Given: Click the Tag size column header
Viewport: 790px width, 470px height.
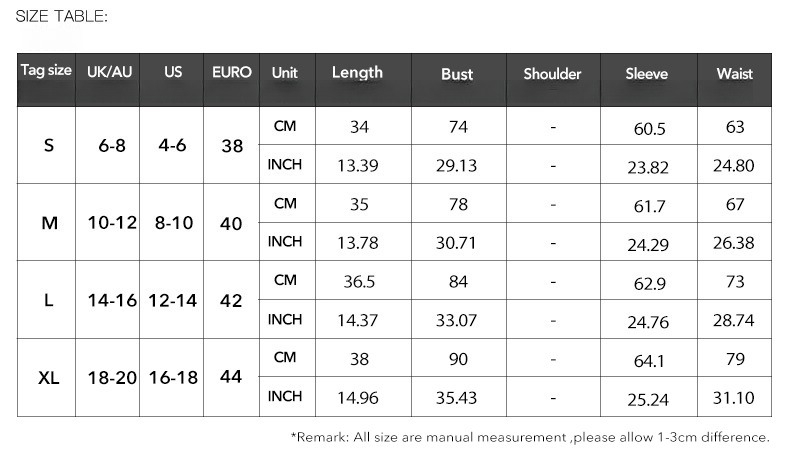Looking at the screenshot, I should pyautogui.click(x=46, y=80).
